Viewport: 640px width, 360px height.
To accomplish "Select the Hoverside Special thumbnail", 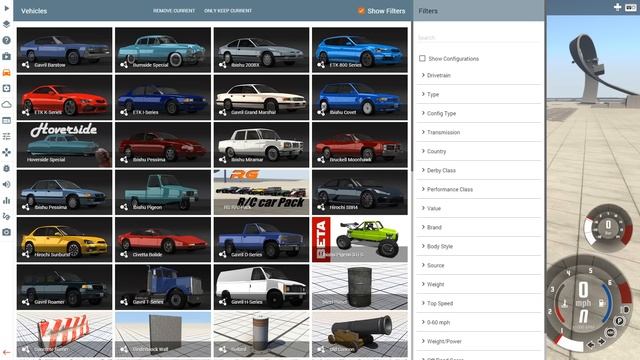I will (x=64, y=144).
